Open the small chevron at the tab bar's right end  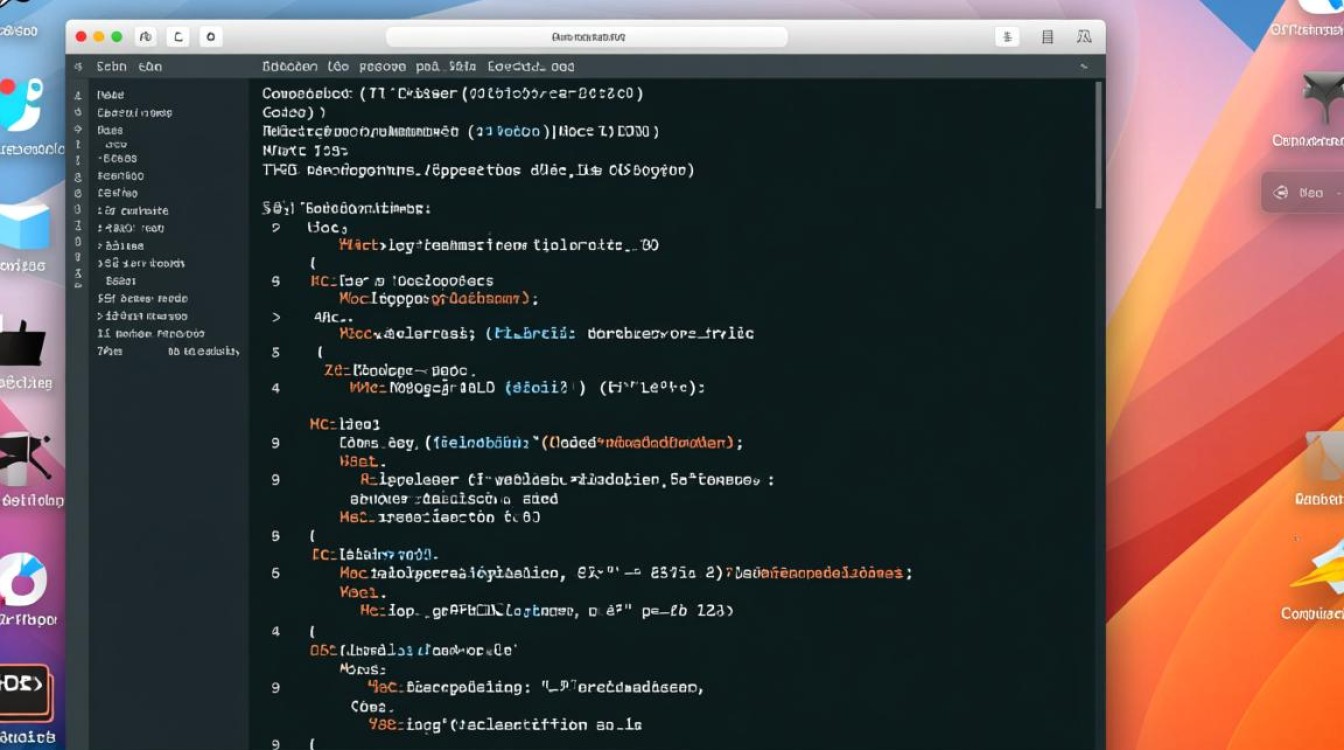point(1084,67)
